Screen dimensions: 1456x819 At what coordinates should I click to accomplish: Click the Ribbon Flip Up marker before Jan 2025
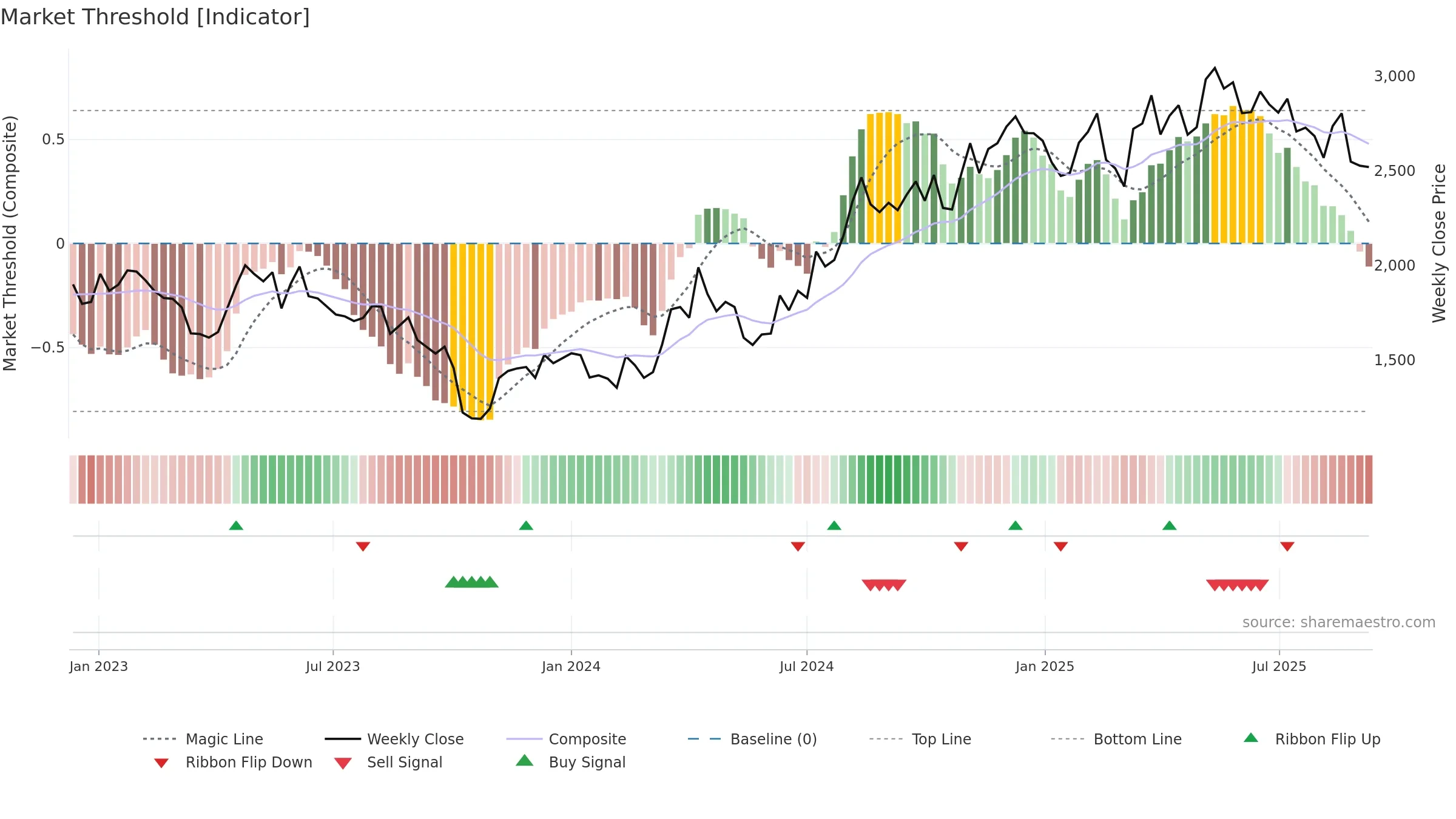pyautogui.click(x=1016, y=525)
